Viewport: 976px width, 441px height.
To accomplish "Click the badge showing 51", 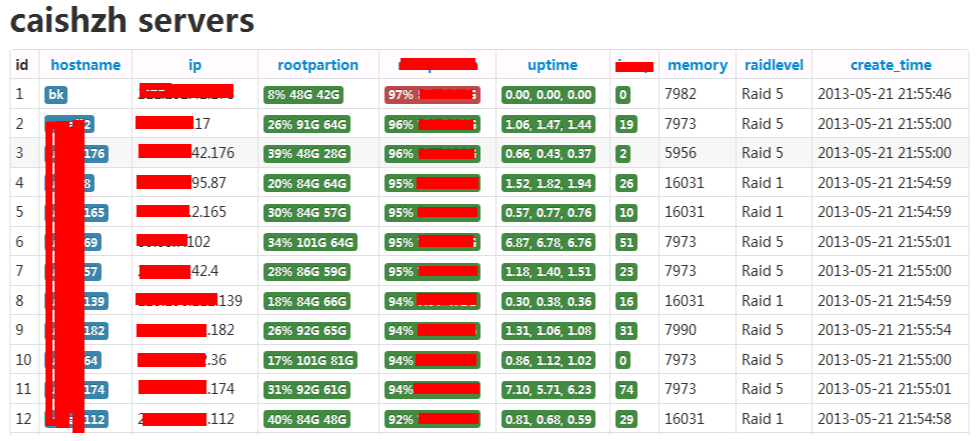I will click(626, 242).
